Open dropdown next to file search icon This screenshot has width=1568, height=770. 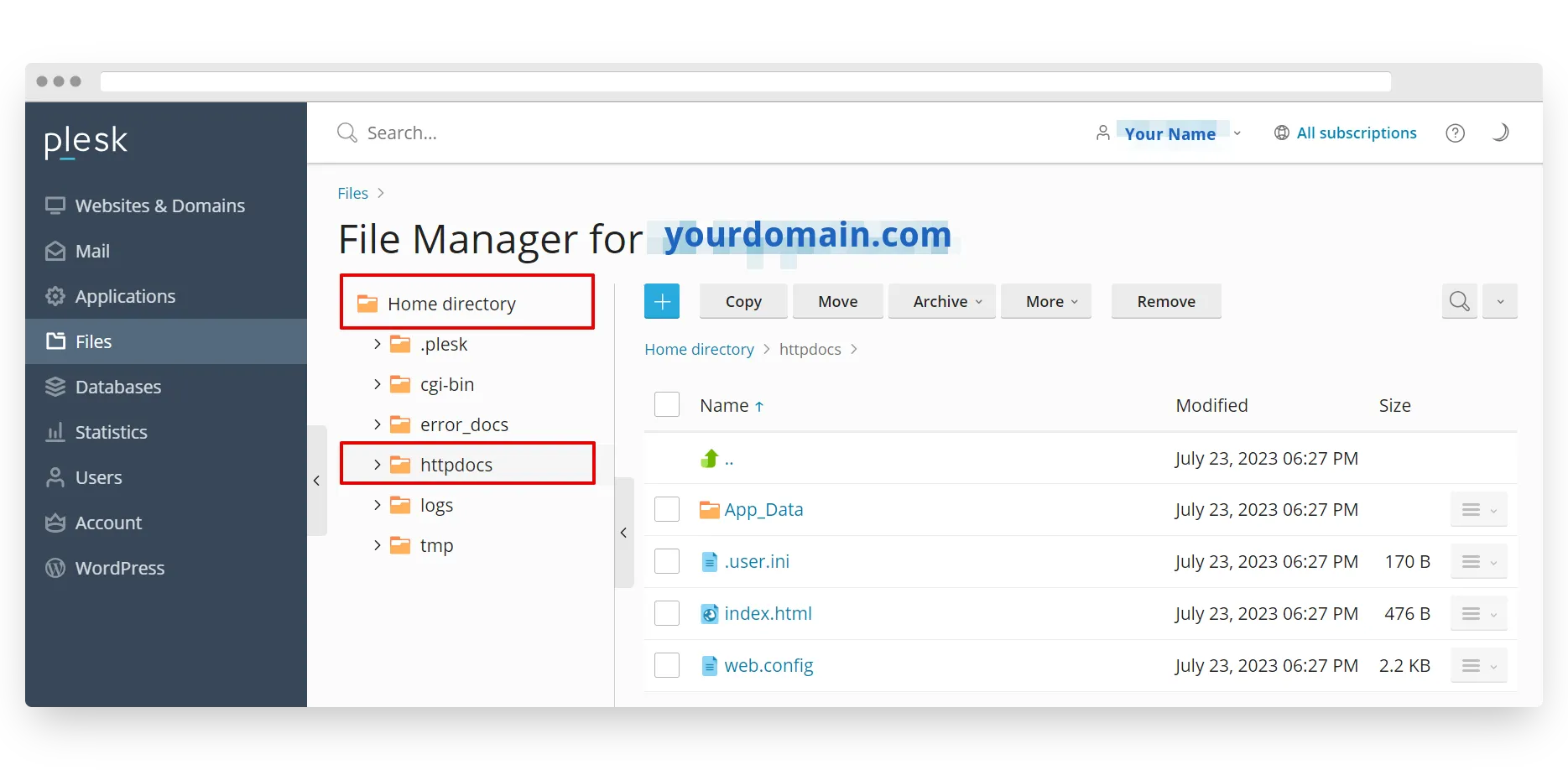pos(1500,301)
